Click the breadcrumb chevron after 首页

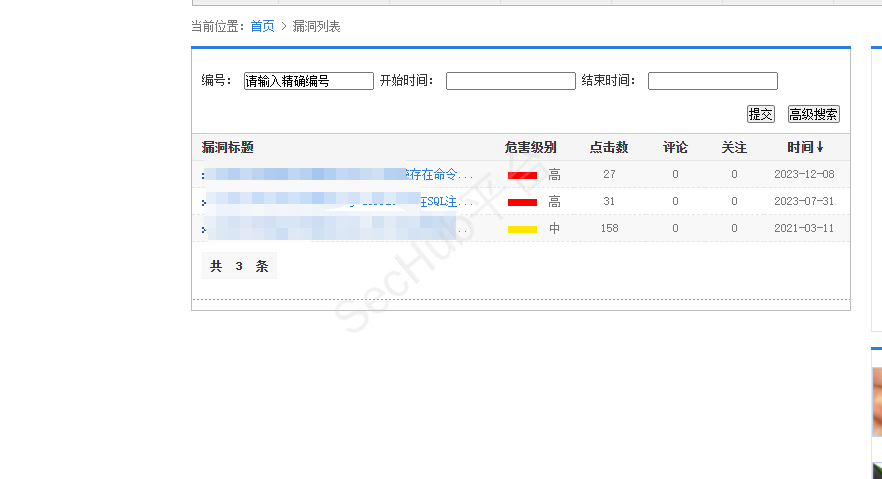coord(284,27)
